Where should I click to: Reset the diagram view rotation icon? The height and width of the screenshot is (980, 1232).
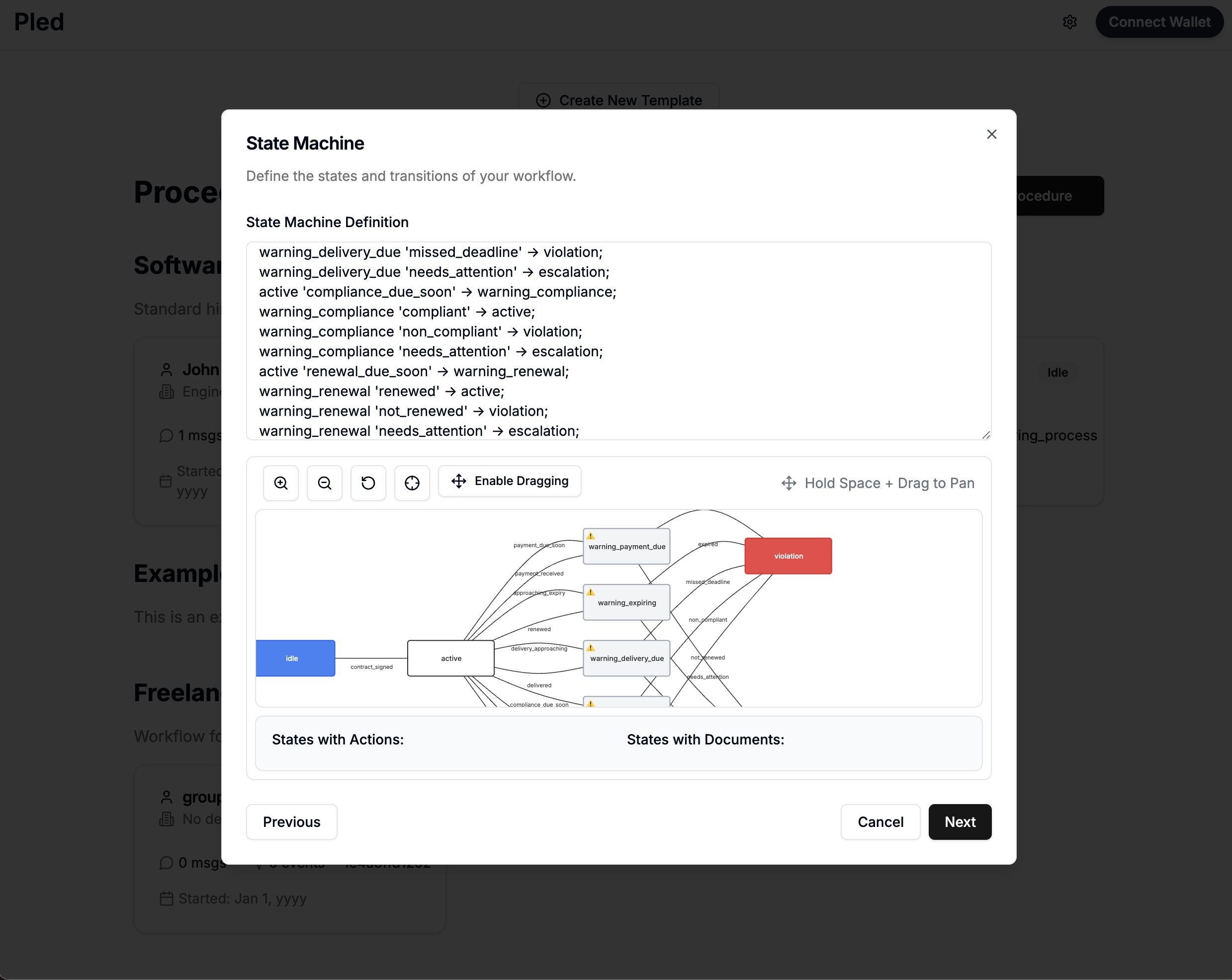[368, 483]
